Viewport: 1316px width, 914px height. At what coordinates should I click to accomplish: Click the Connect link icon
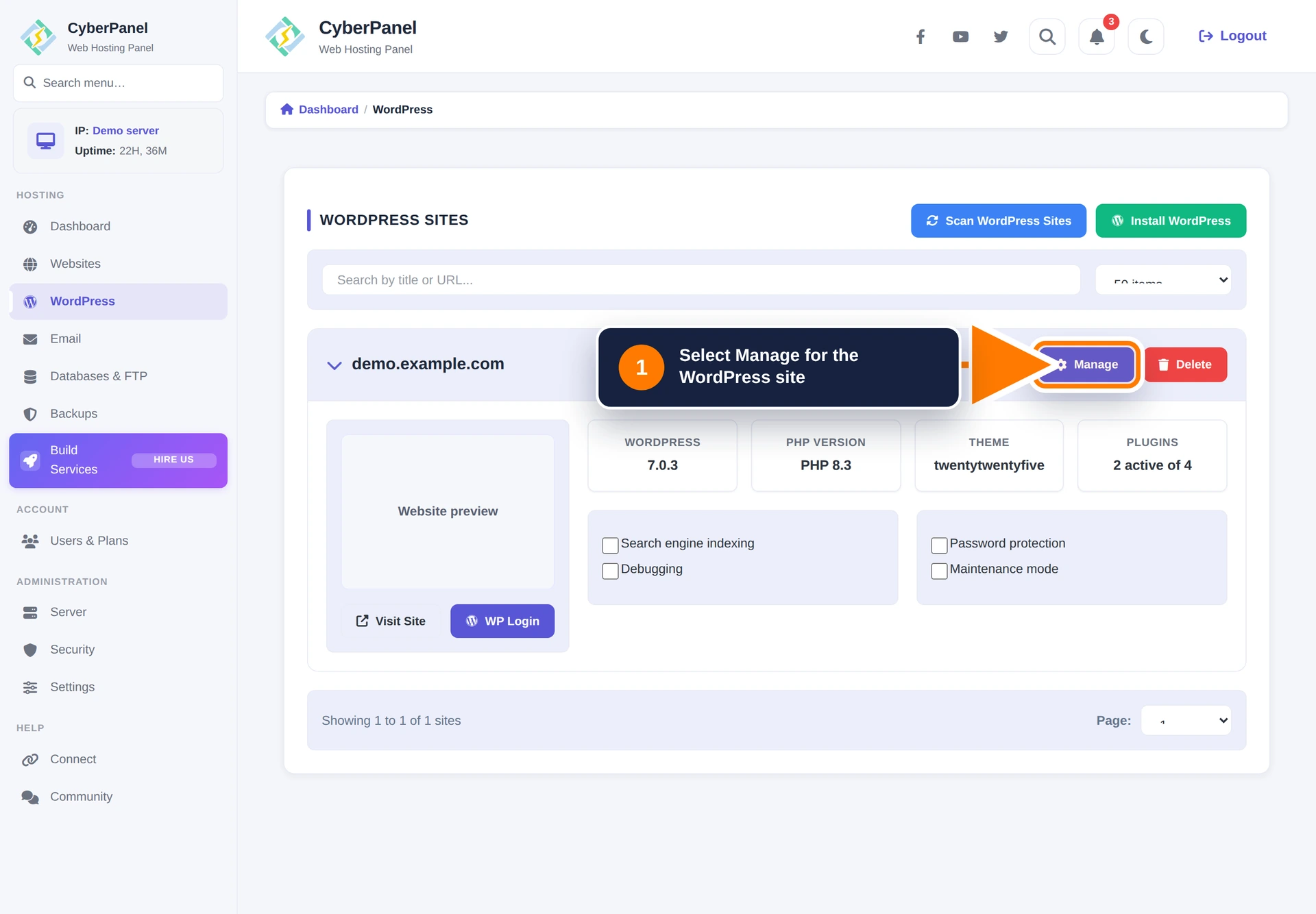[x=30, y=759]
